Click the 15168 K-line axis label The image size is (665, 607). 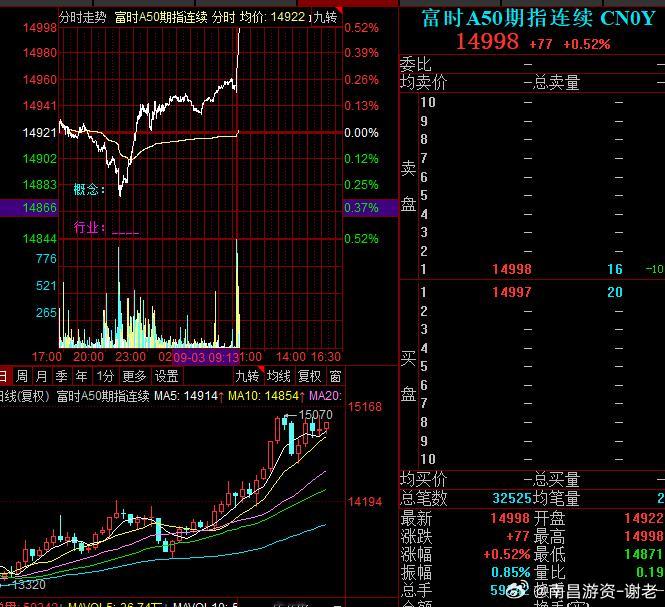coord(365,407)
